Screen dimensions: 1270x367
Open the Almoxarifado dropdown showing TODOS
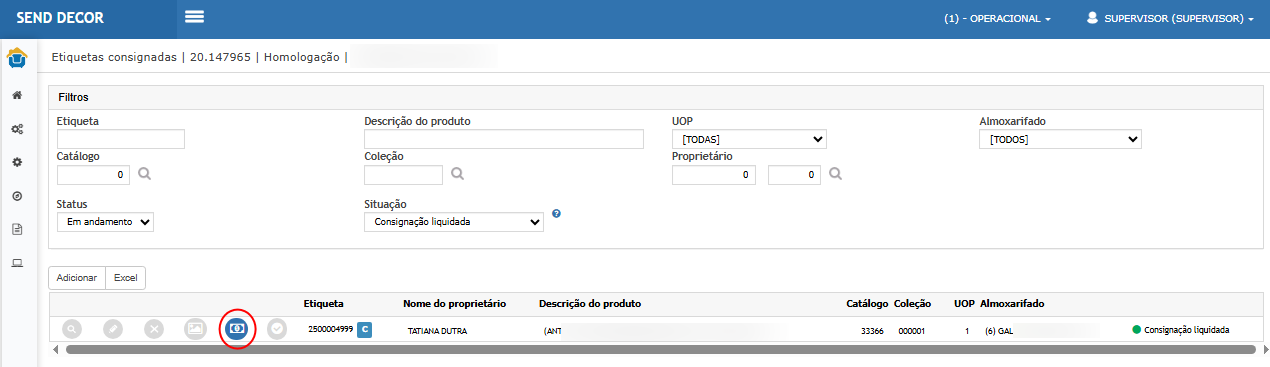[1060, 139]
